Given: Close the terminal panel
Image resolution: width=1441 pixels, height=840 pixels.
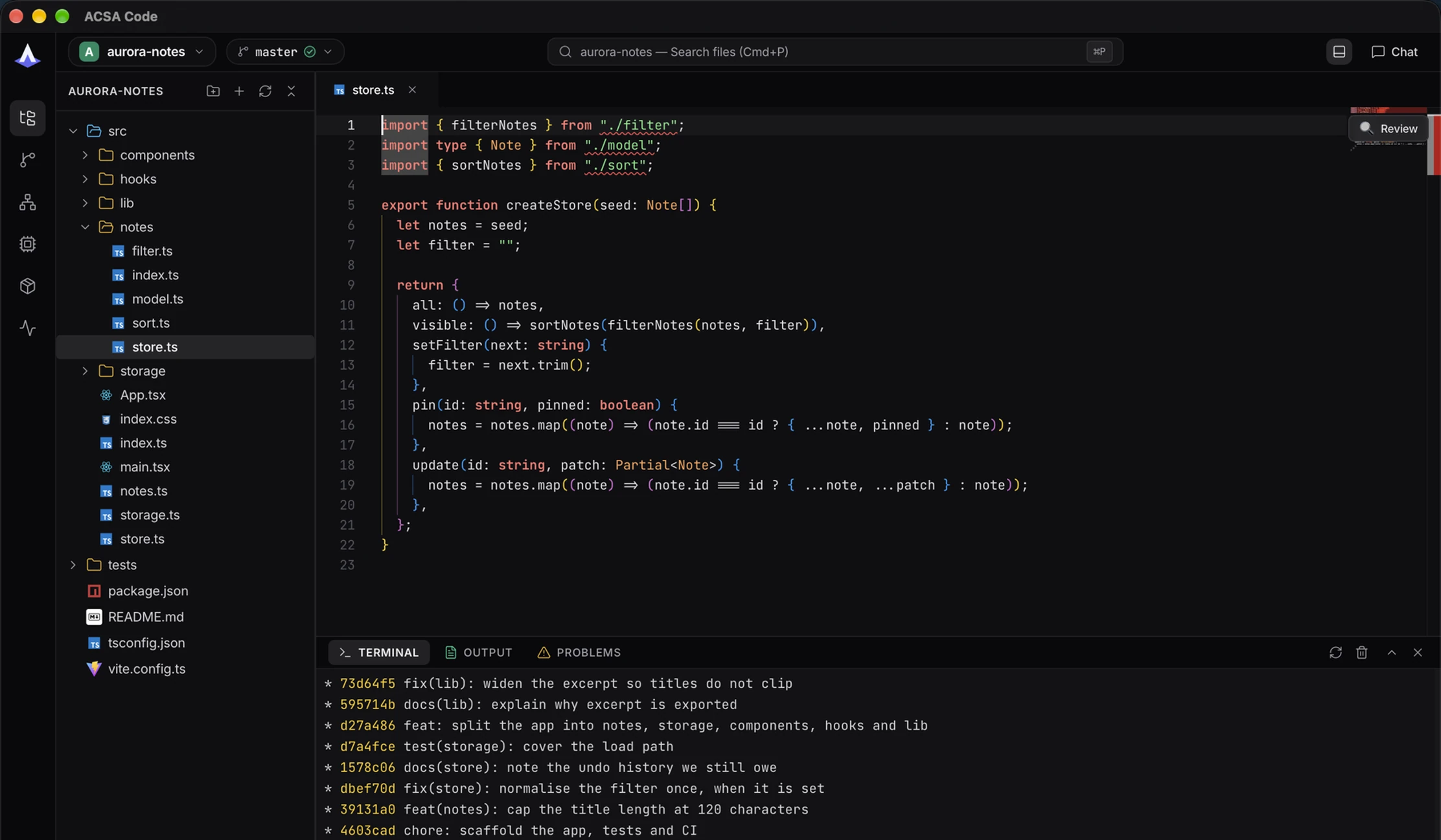Looking at the screenshot, I should click(1418, 652).
